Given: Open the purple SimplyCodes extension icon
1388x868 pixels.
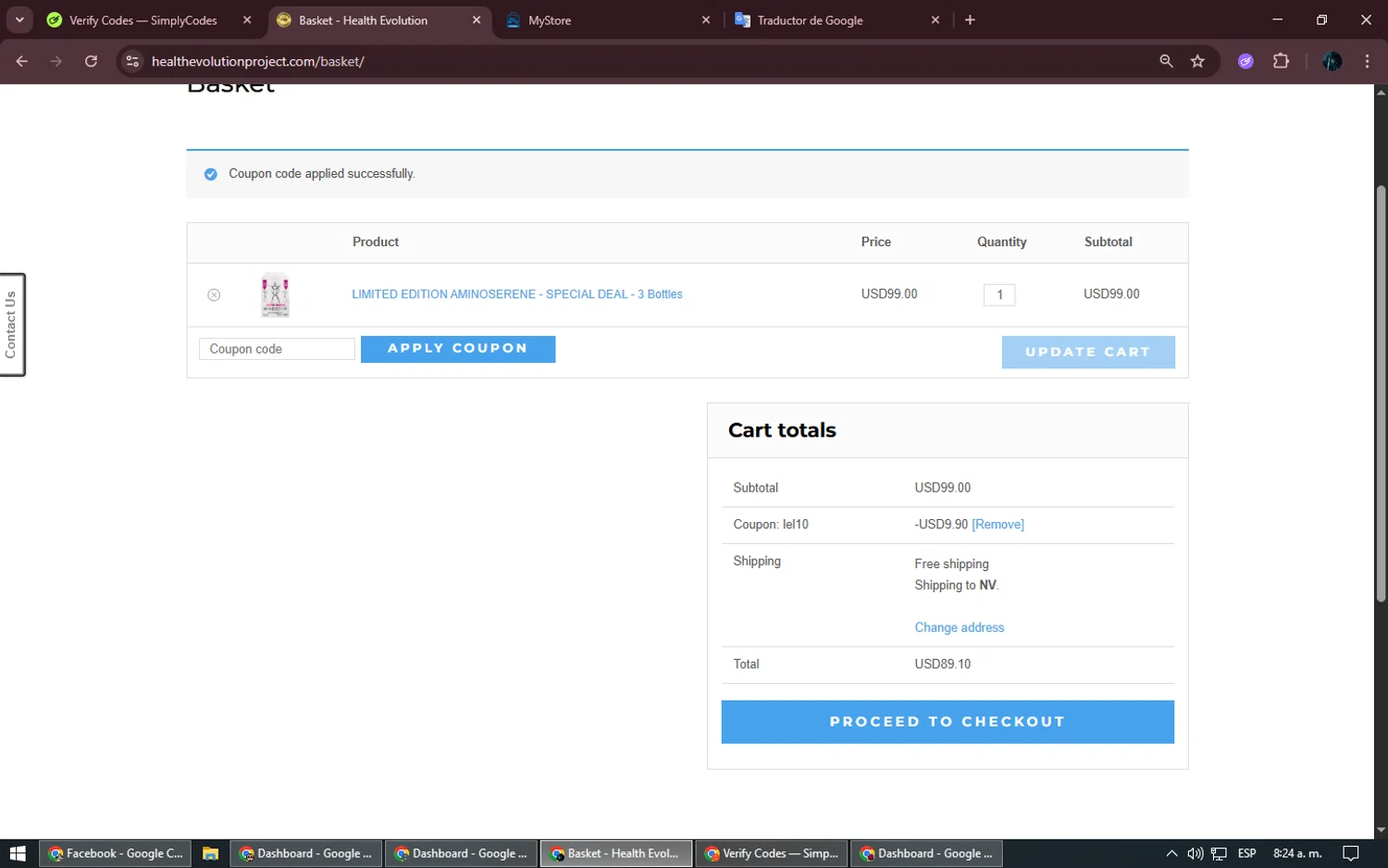Looking at the screenshot, I should tap(1245, 61).
